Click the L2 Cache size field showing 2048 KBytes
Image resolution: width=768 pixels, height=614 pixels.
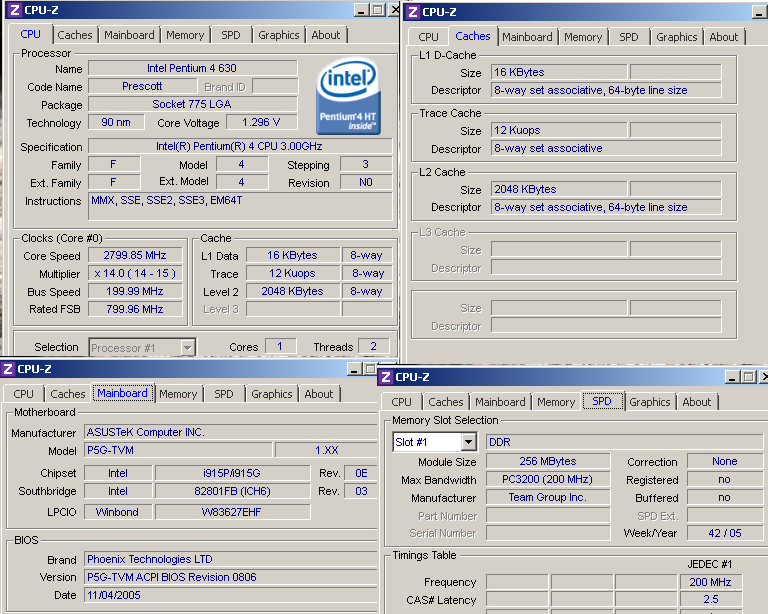(x=558, y=189)
